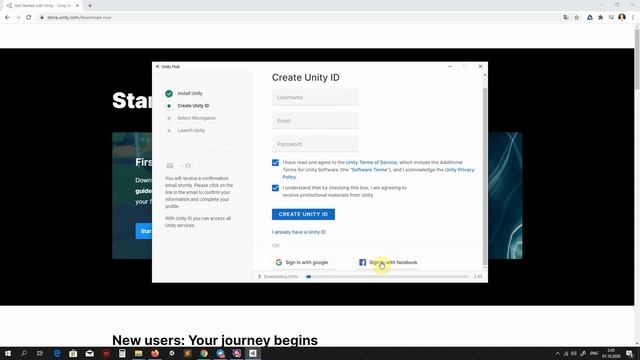Click the browser back arrow

coord(7,18)
